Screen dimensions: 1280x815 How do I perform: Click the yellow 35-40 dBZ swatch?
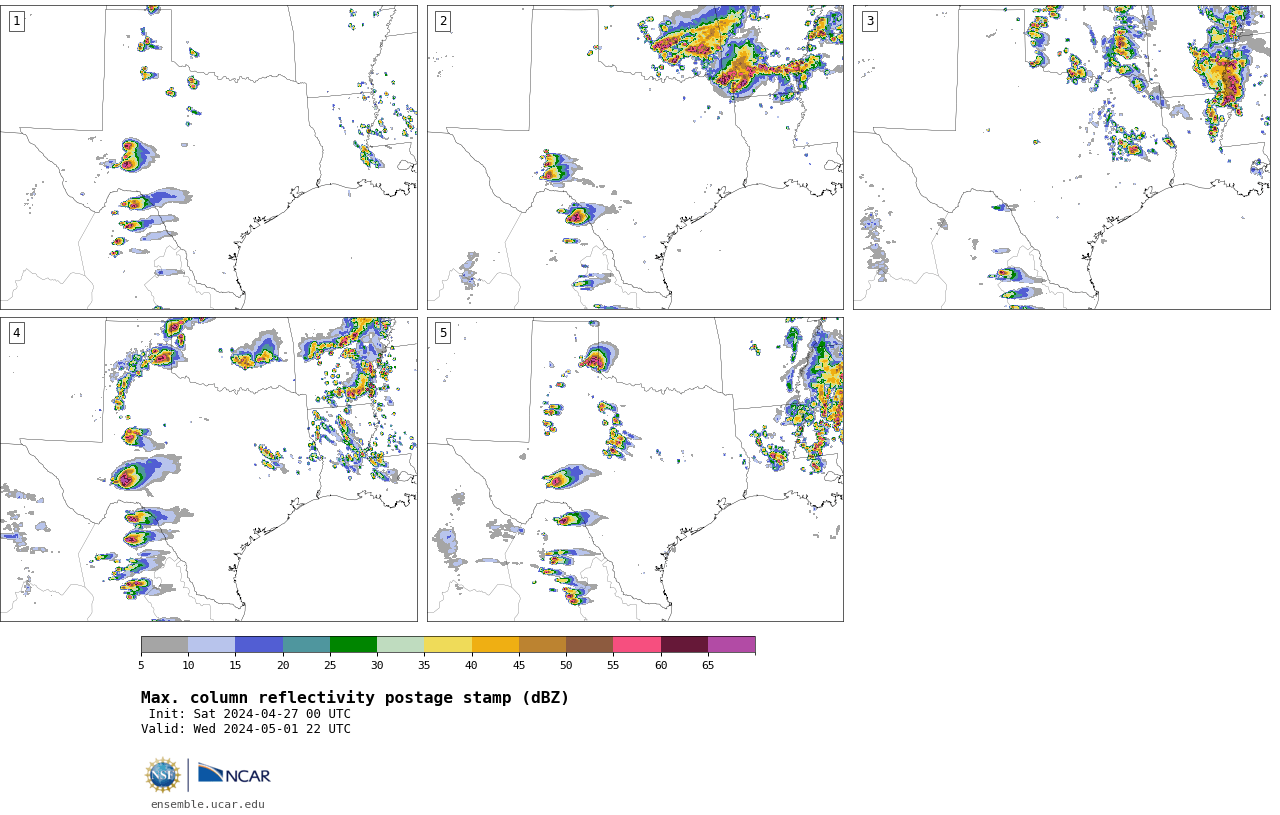coord(448,645)
